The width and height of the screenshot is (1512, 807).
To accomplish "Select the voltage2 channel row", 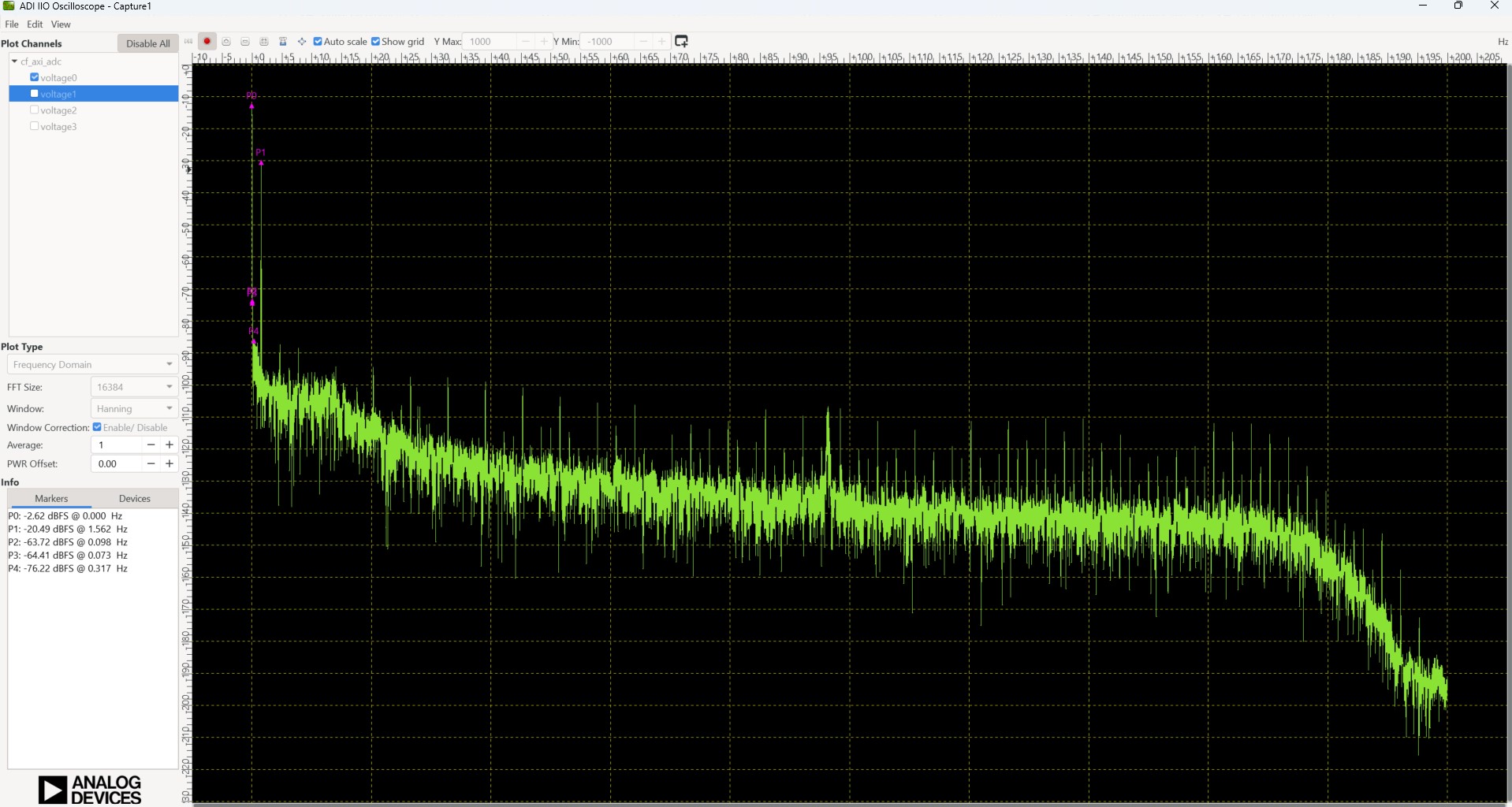I will [x=93, y=110].
